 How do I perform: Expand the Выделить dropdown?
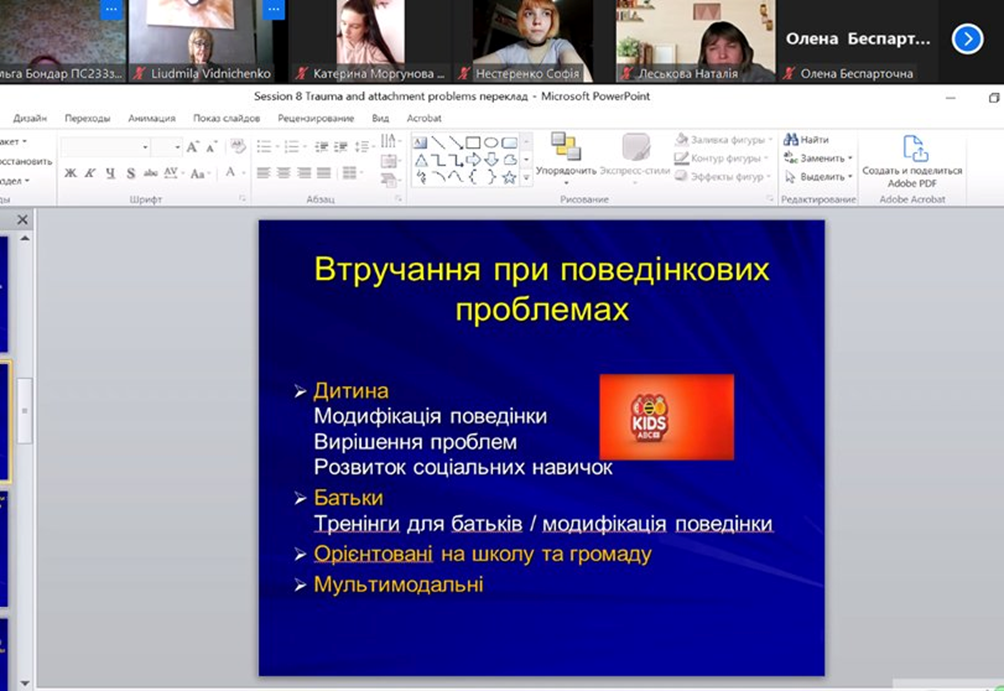pyautogui.click(x=850, y=177)
